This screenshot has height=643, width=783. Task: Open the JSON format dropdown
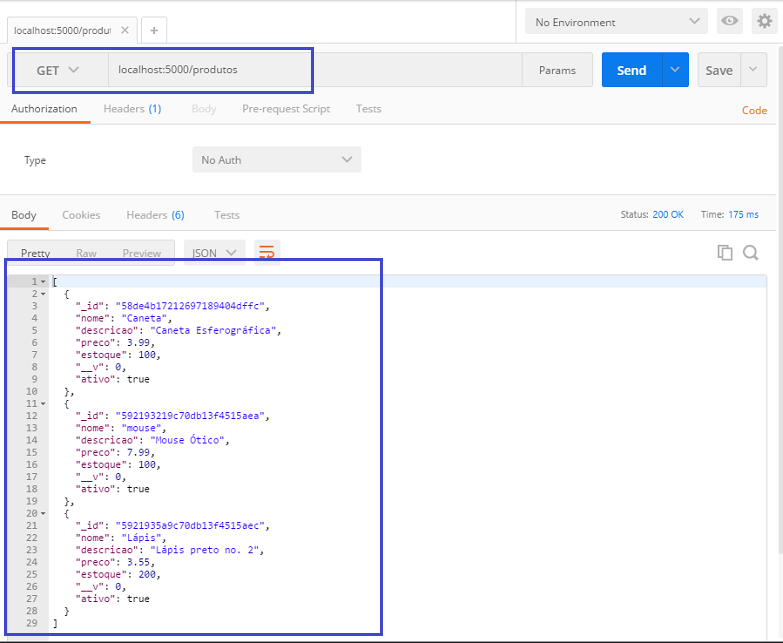(214, 253)
